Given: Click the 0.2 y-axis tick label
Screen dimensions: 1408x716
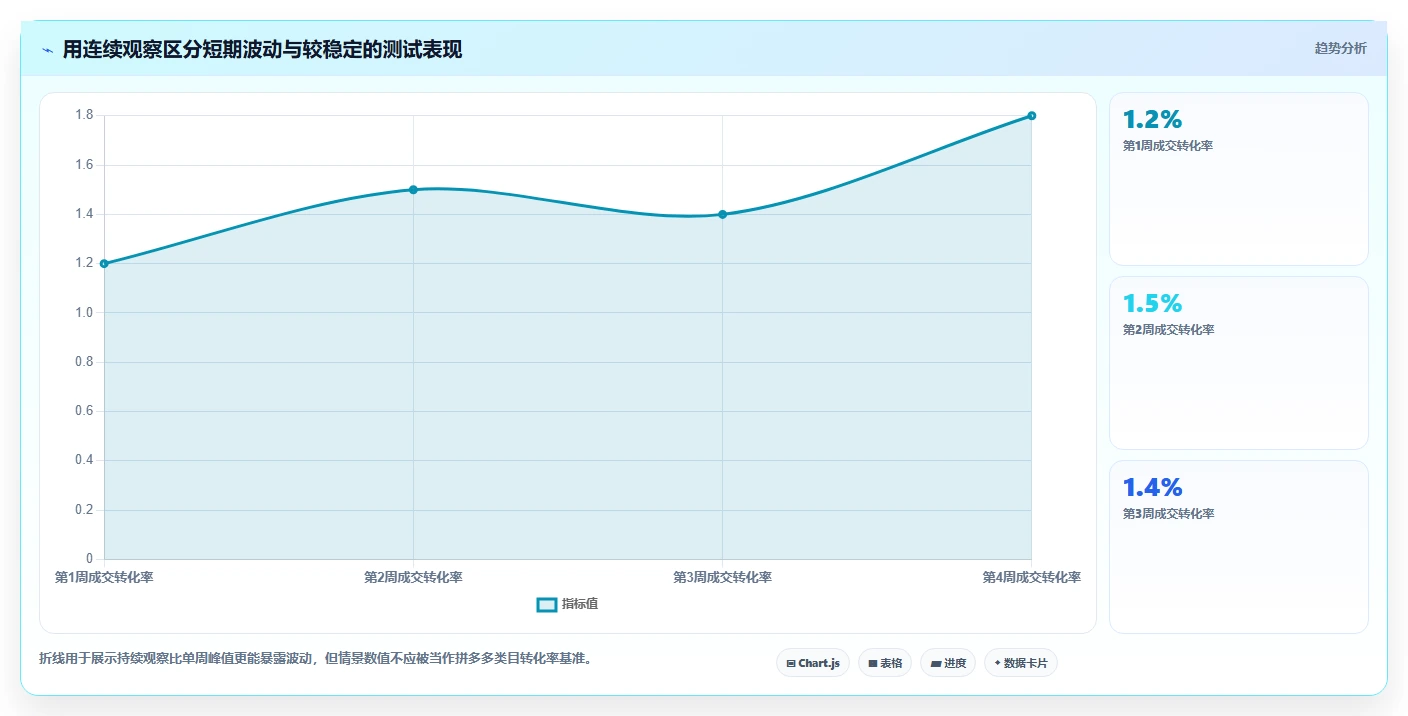Looking at the screenshot, I should click(84, 509).
